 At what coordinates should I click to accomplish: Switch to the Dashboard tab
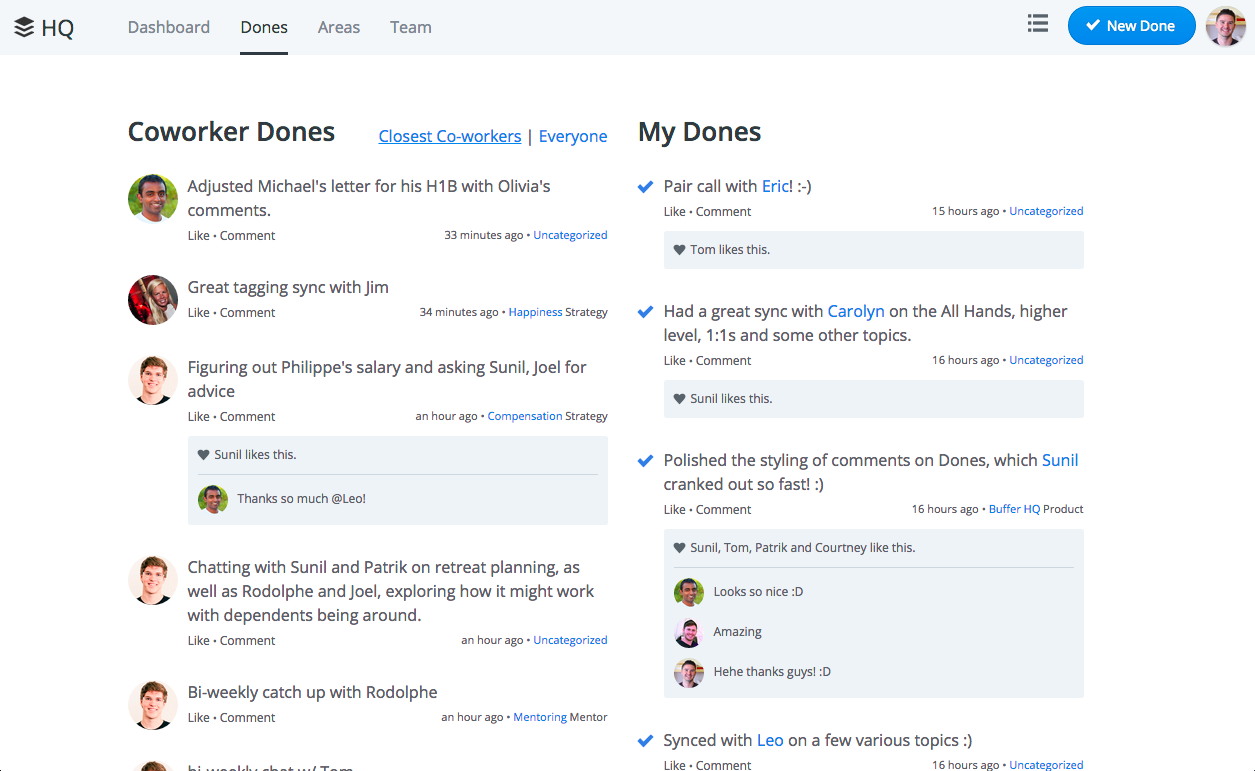coord(168,27)
